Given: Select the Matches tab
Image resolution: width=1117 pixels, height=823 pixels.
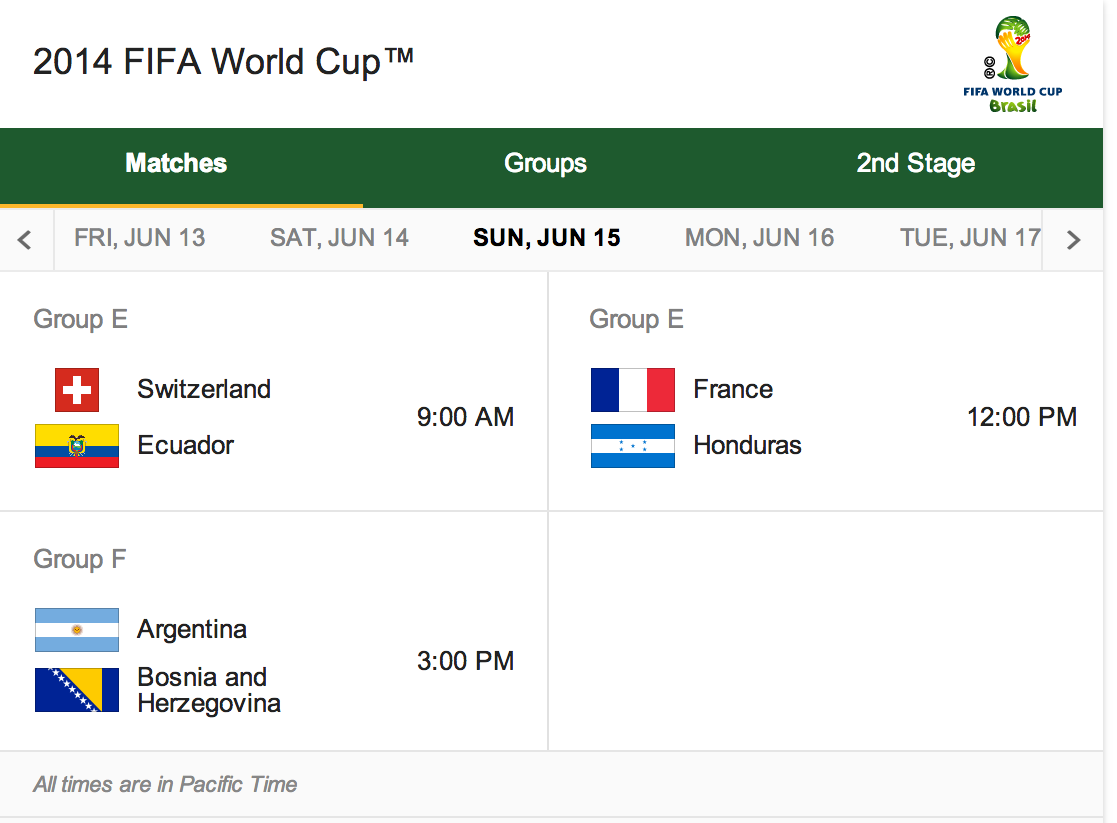Looking at the screenshot, I should click(176, 163).
